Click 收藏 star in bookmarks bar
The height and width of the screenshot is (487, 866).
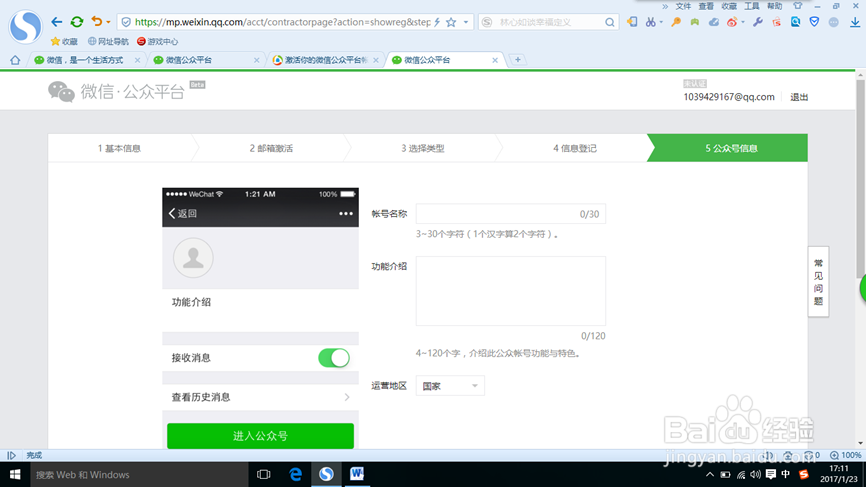tap(64, 41)
